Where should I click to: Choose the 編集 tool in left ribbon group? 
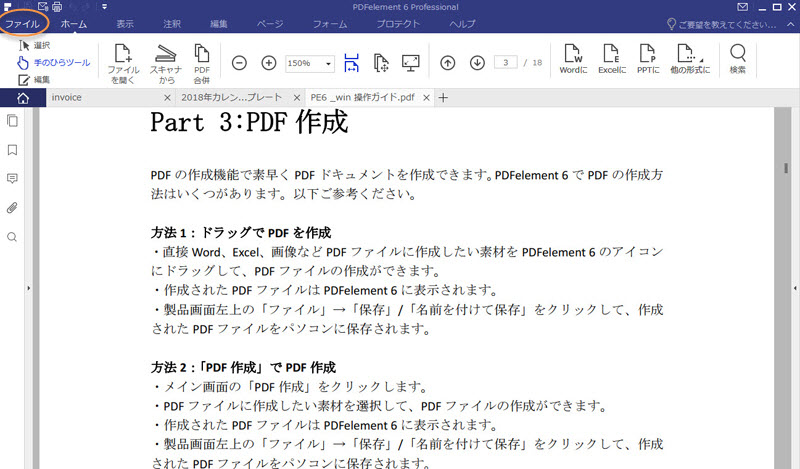34,80
